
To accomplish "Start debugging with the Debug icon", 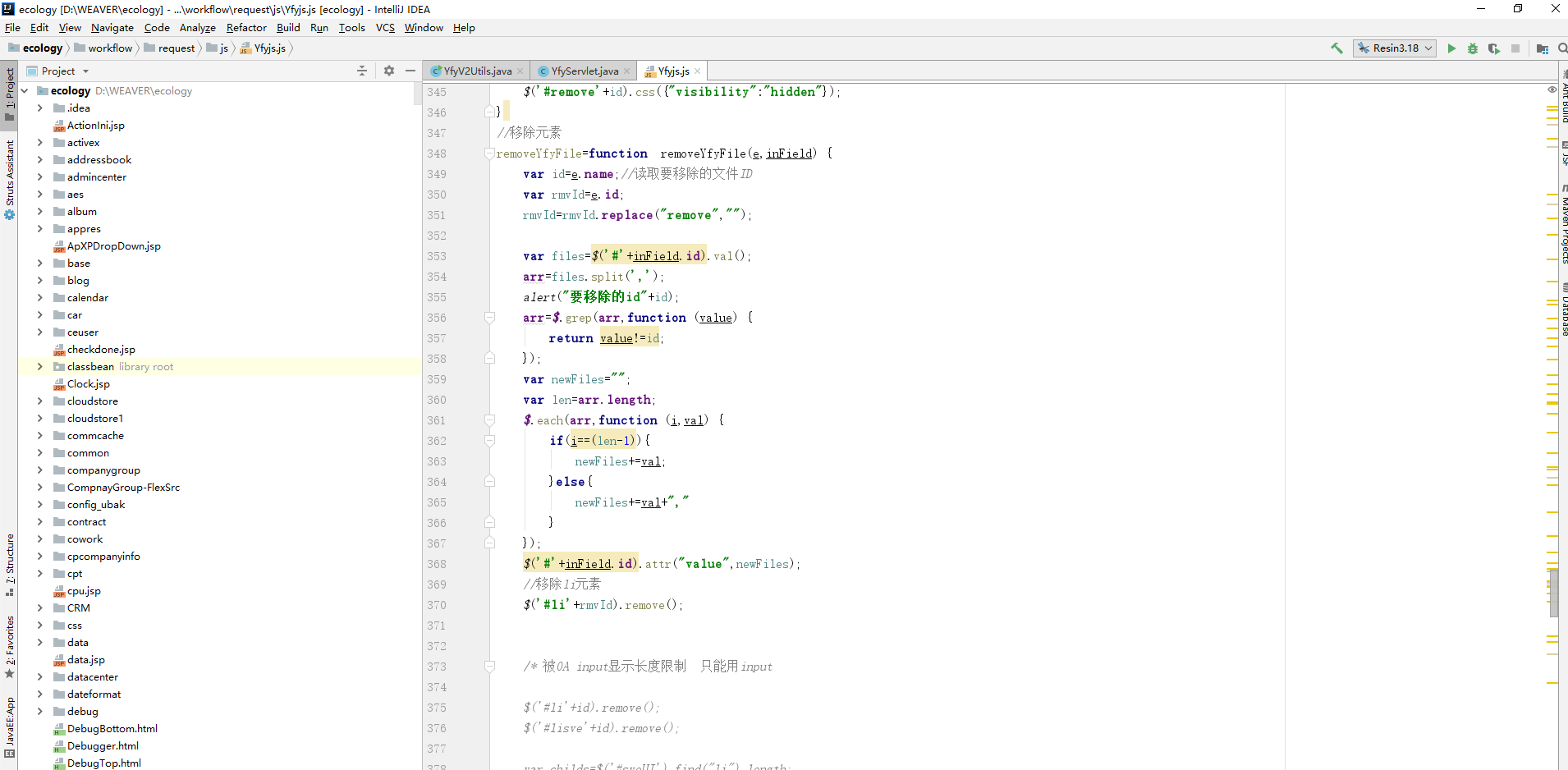I will coord(1474,48).
